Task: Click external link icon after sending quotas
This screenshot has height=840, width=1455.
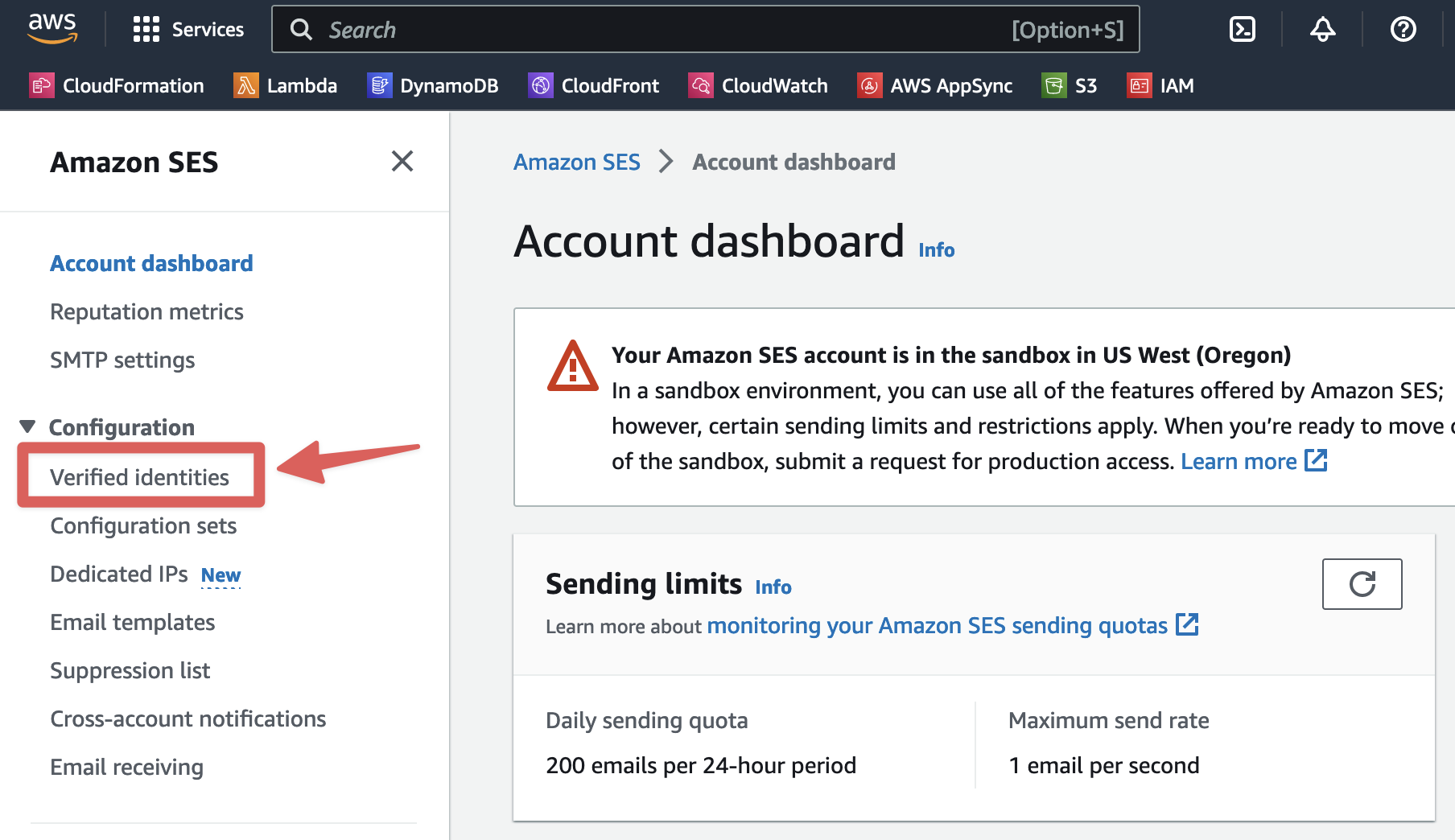Action: click(x=1187, y=624)
